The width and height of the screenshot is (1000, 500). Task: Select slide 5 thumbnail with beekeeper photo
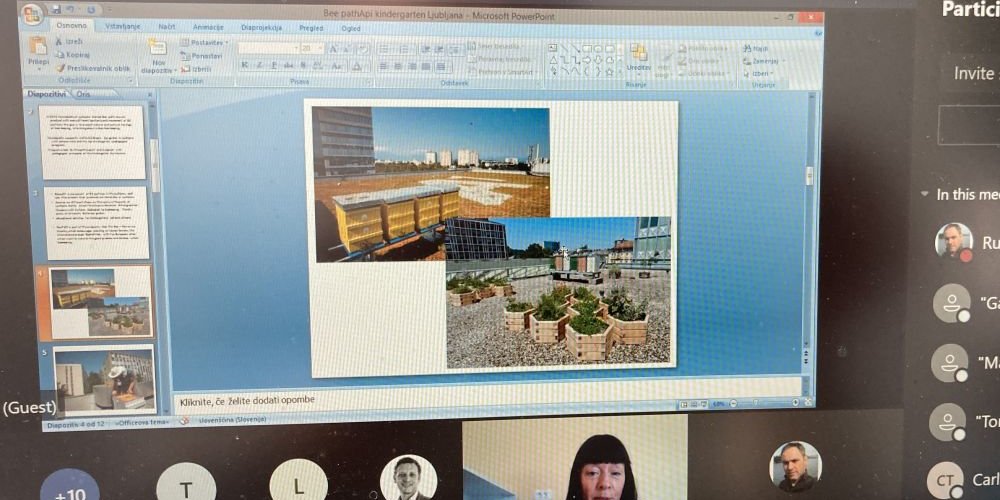point(104,380)
